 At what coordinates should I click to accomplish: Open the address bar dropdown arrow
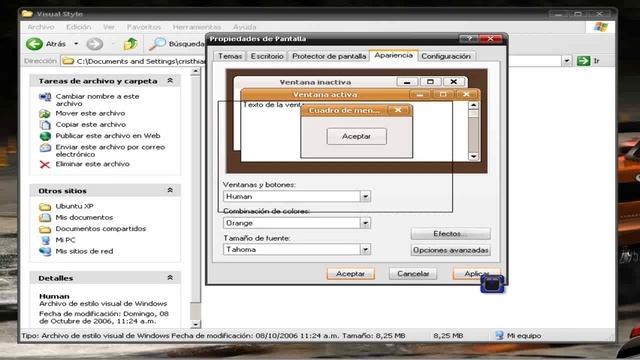pos(567,61)
